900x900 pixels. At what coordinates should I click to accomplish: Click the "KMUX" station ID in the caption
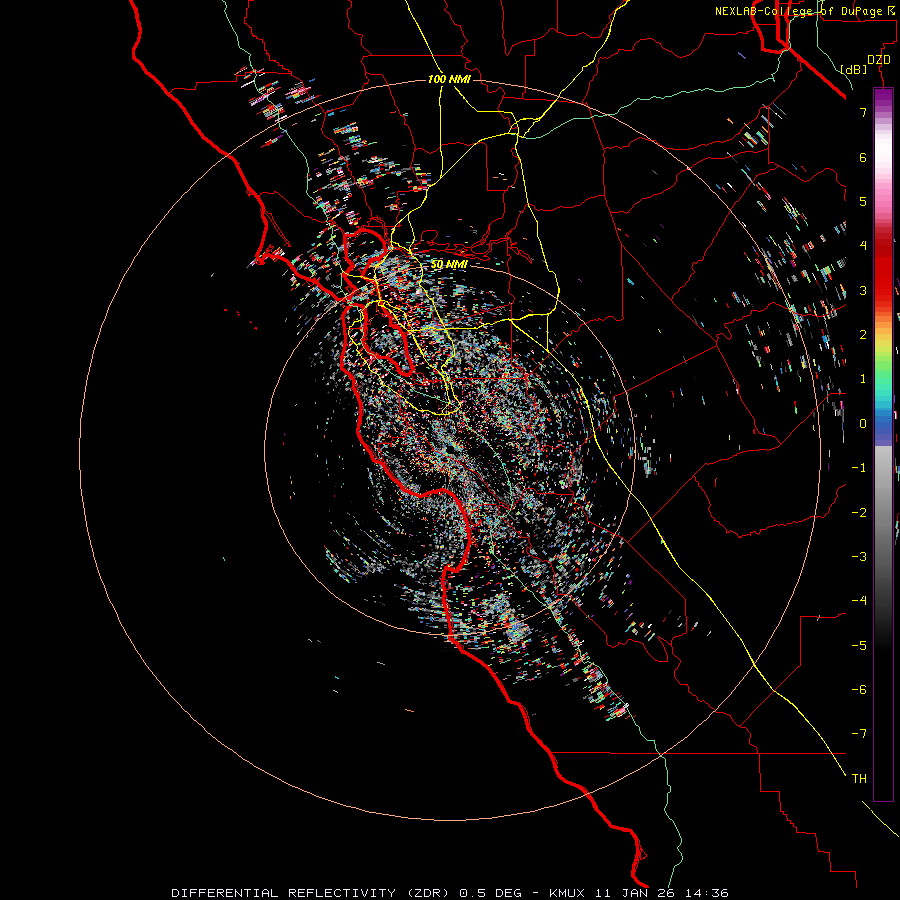pos(568,893)
